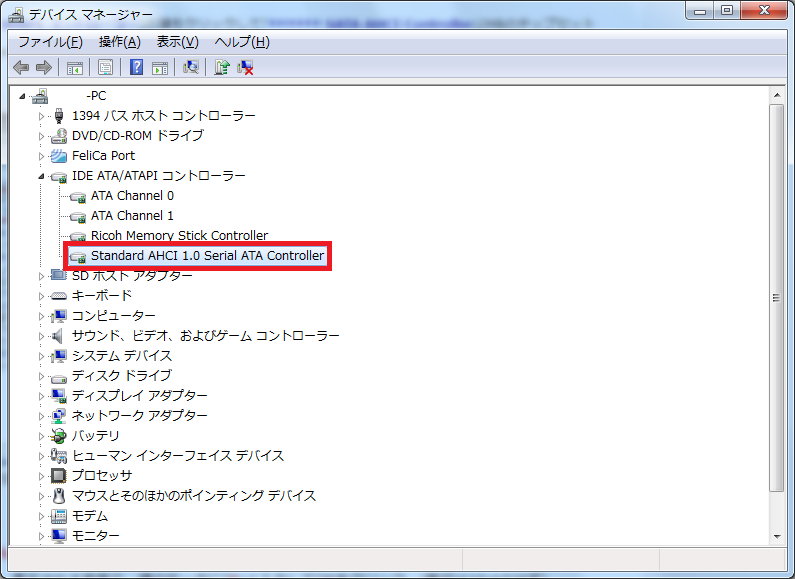Screen dimensions: 795x579
Task: Expand the 1394 バス ホスト コントローラー node
Action: 42,116
